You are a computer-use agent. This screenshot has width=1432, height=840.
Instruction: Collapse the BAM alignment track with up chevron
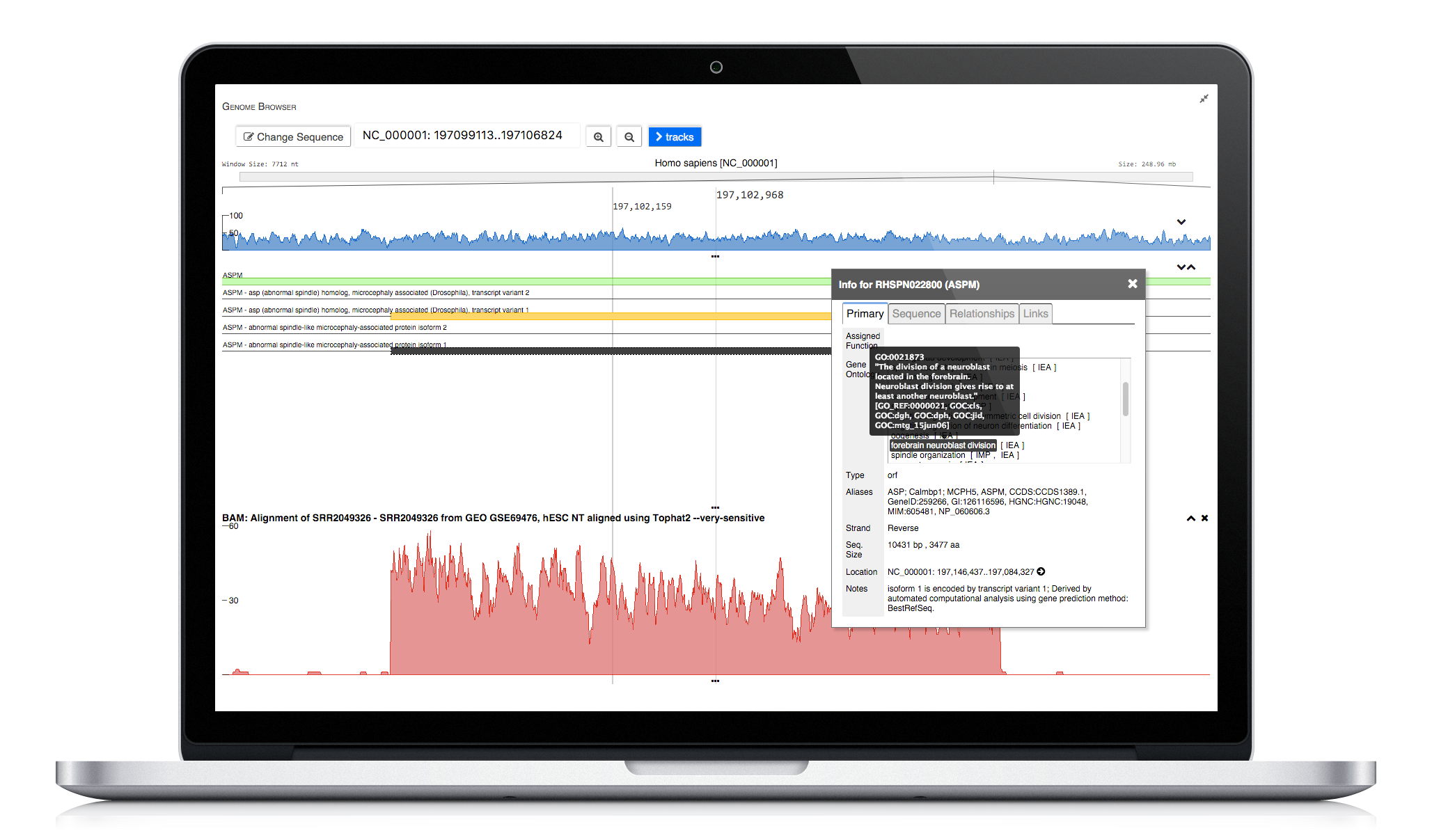1191,518
